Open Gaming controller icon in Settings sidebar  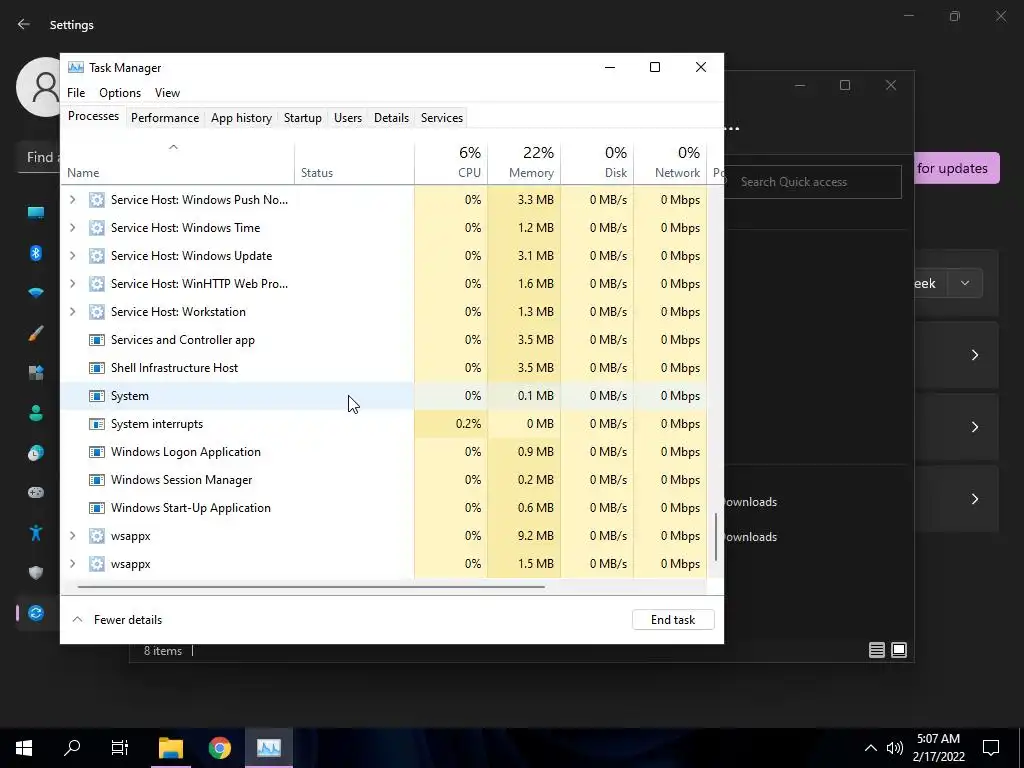click(36, 492)
